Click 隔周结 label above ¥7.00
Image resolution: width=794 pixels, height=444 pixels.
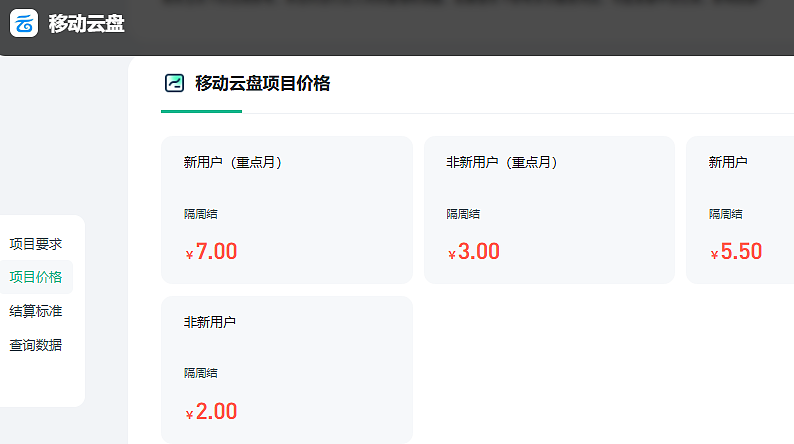coord(201,214)
